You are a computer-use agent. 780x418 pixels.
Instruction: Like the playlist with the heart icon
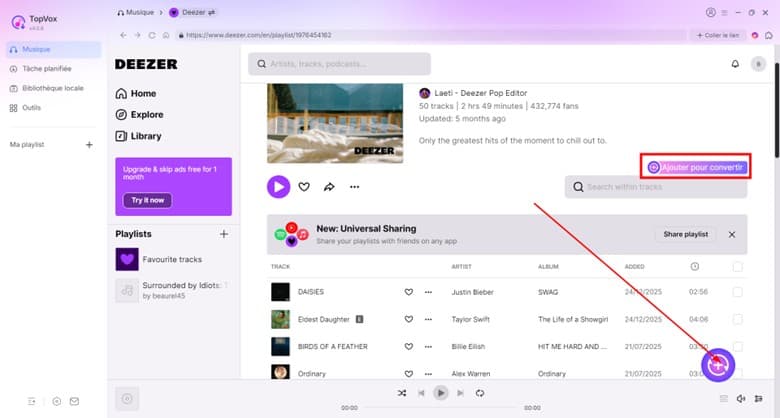pos(304,187)
